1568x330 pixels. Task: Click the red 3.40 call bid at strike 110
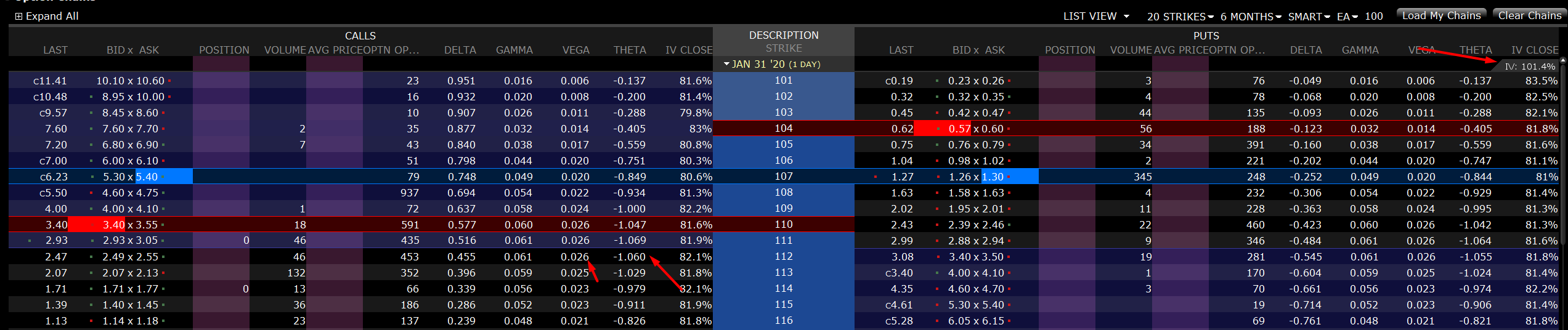tap(113, 225)
